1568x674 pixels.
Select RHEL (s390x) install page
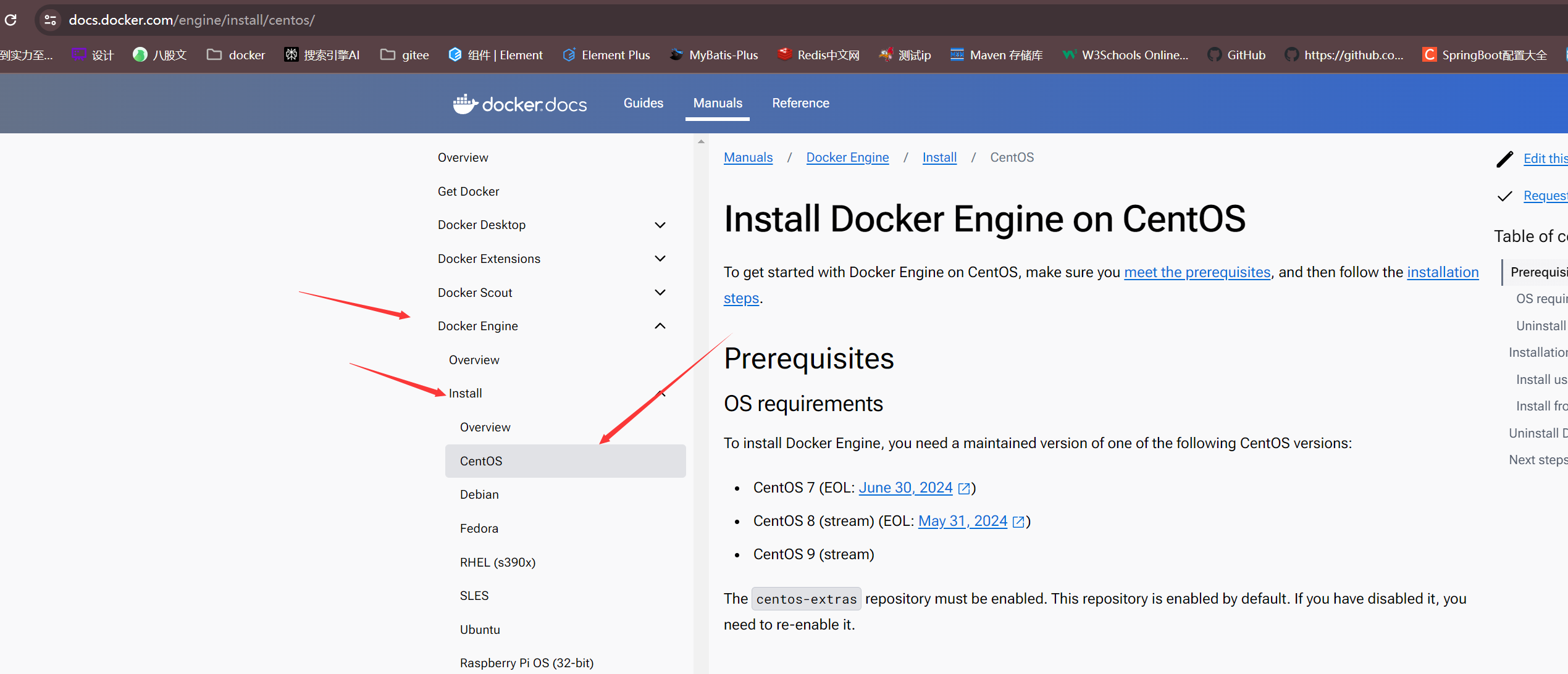(x=498, y=562)
